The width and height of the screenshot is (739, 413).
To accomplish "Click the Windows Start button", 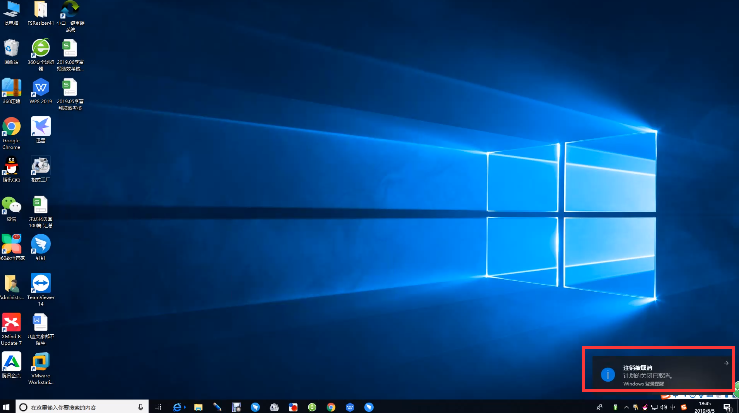I will pos(8,407).
